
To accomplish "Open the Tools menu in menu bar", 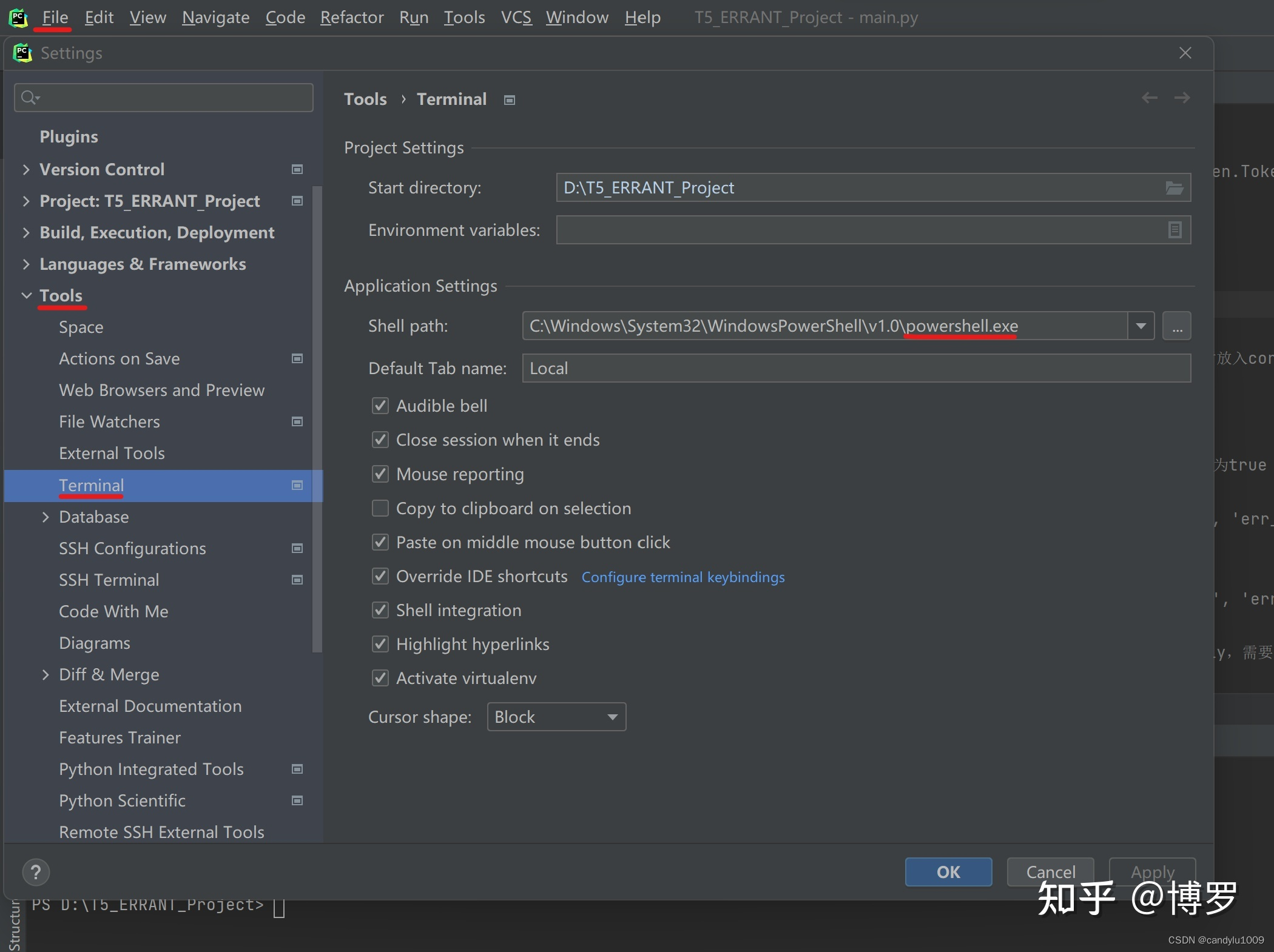I will [463, 18].
